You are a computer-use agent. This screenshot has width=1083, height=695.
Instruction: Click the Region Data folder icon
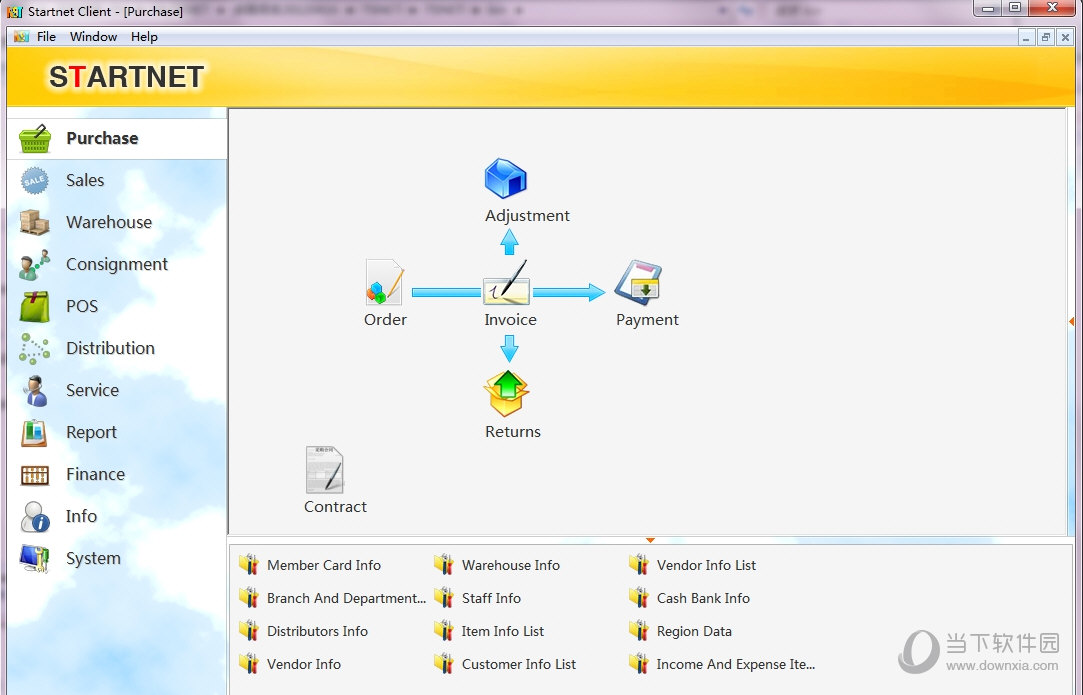[638, 631]
